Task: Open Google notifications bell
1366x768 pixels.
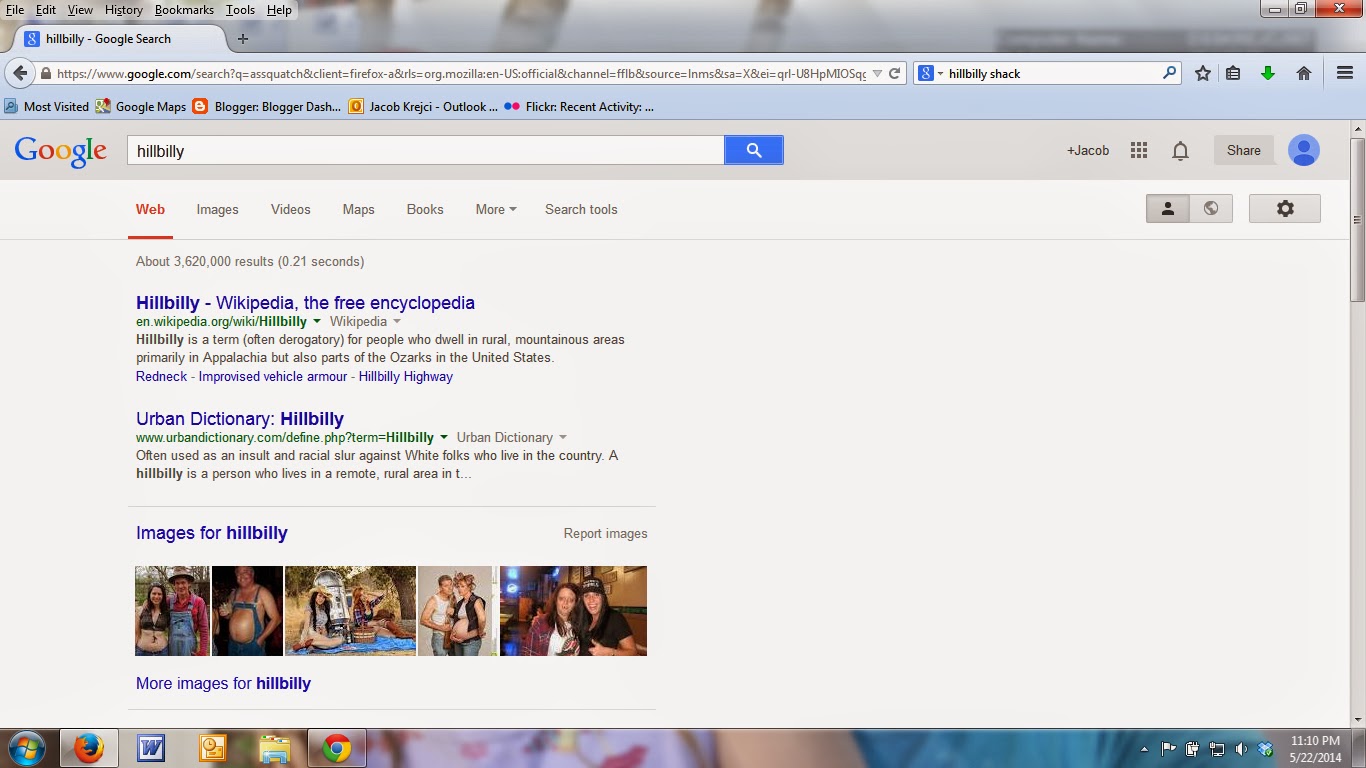Action: [1180, 150]
